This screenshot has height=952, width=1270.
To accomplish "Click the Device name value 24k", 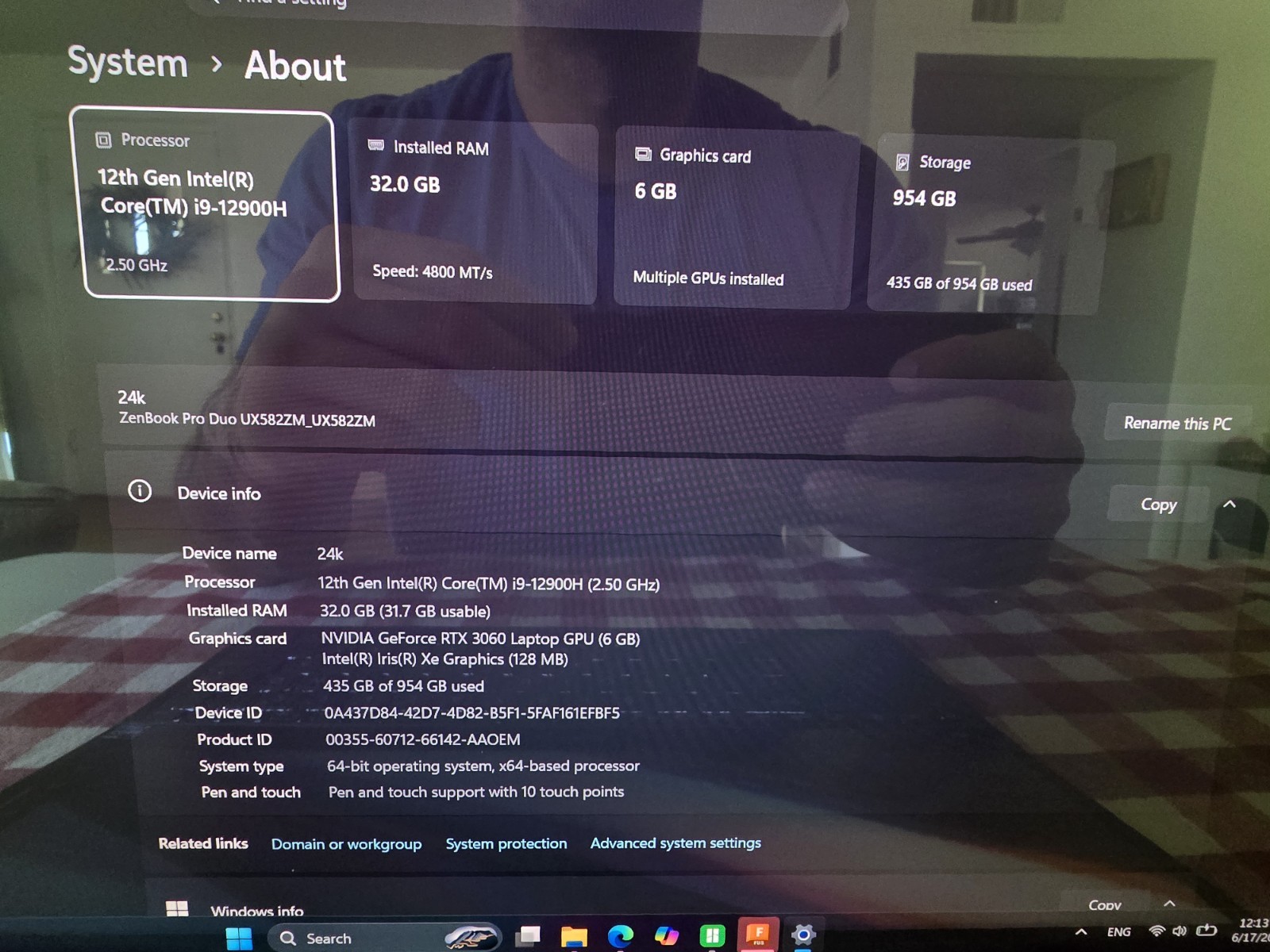I will pos(330,554).
